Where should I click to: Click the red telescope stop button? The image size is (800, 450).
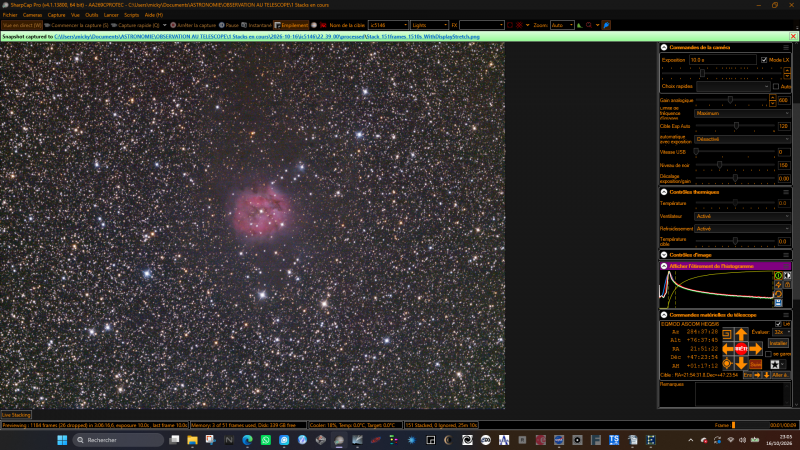741,349
